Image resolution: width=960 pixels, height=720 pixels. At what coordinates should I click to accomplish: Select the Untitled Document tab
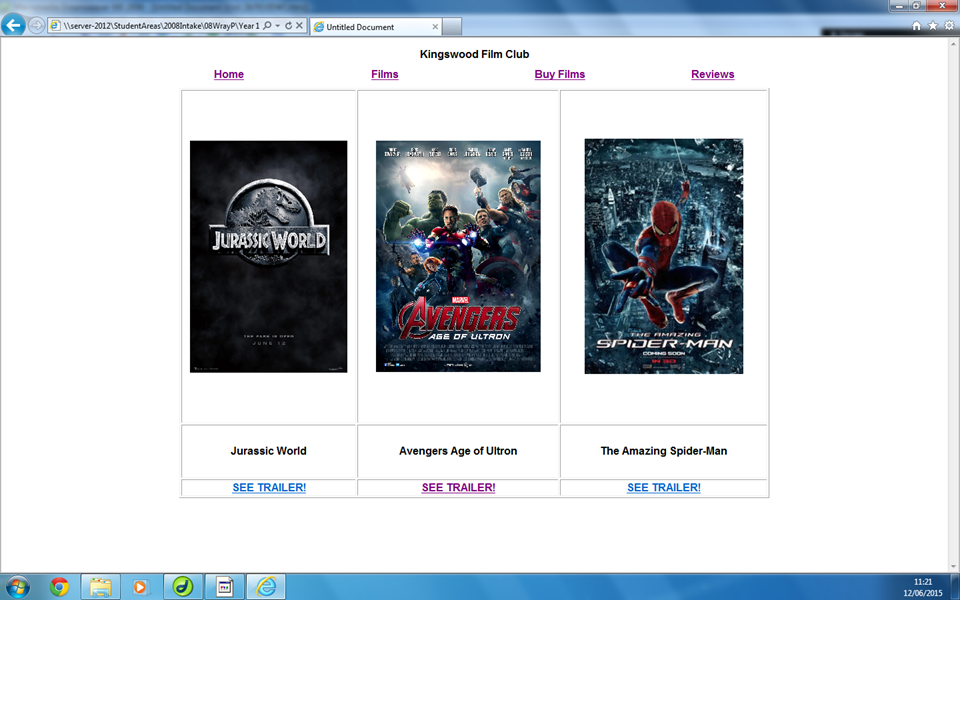pyautogui.click(x=376, y=26)
